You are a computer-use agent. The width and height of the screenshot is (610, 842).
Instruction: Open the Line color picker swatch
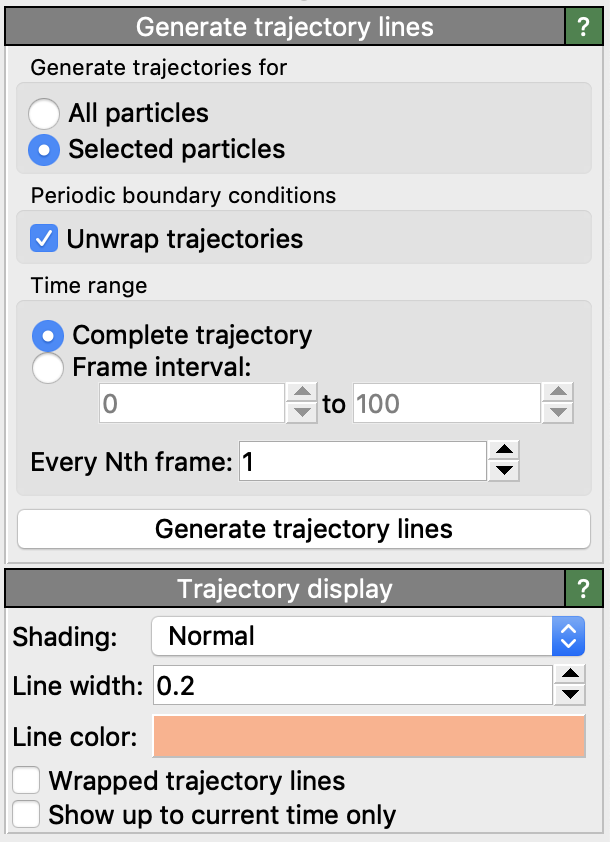point(368,737)
